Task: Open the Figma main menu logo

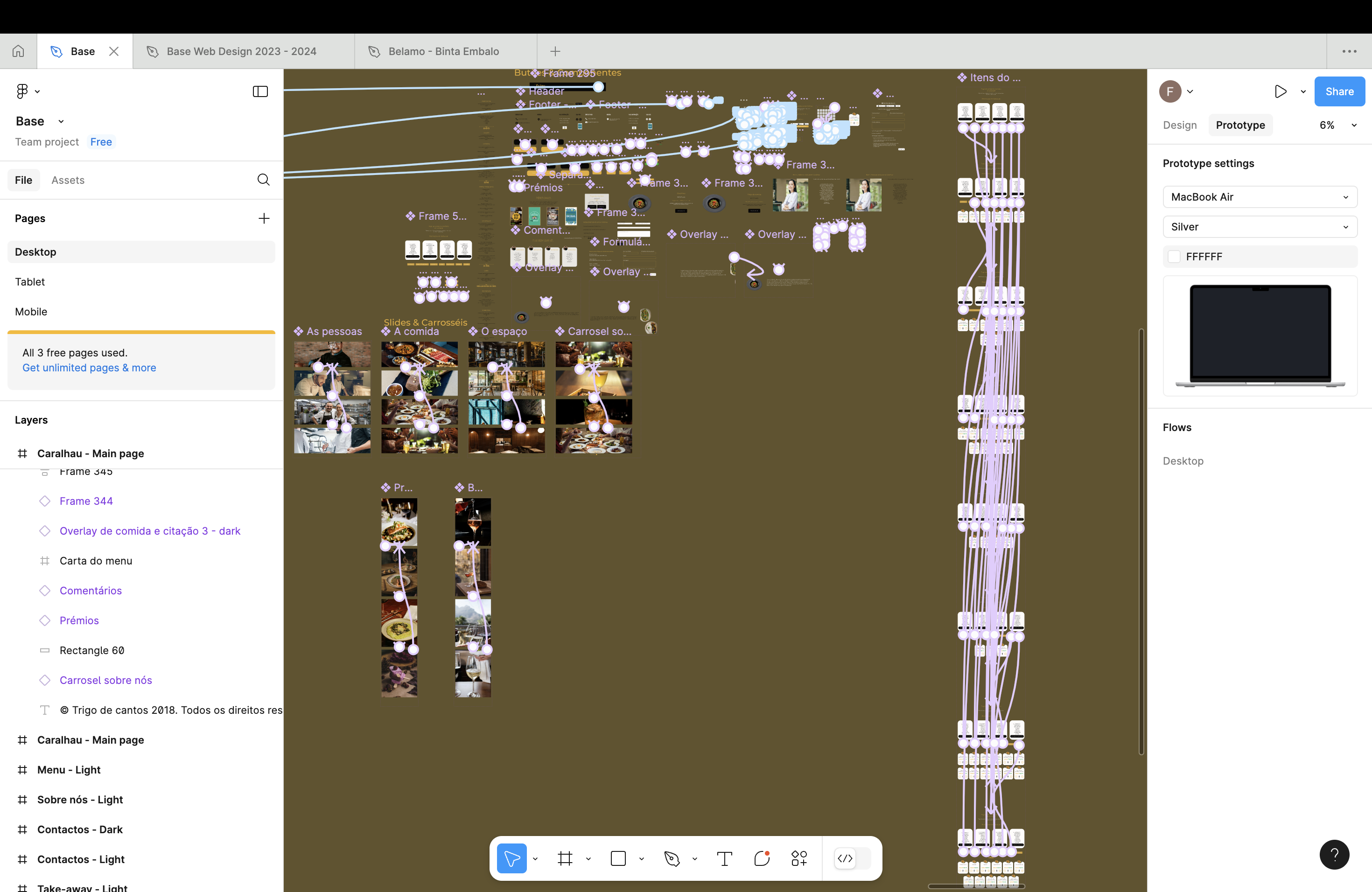Action: click(22, 91)
